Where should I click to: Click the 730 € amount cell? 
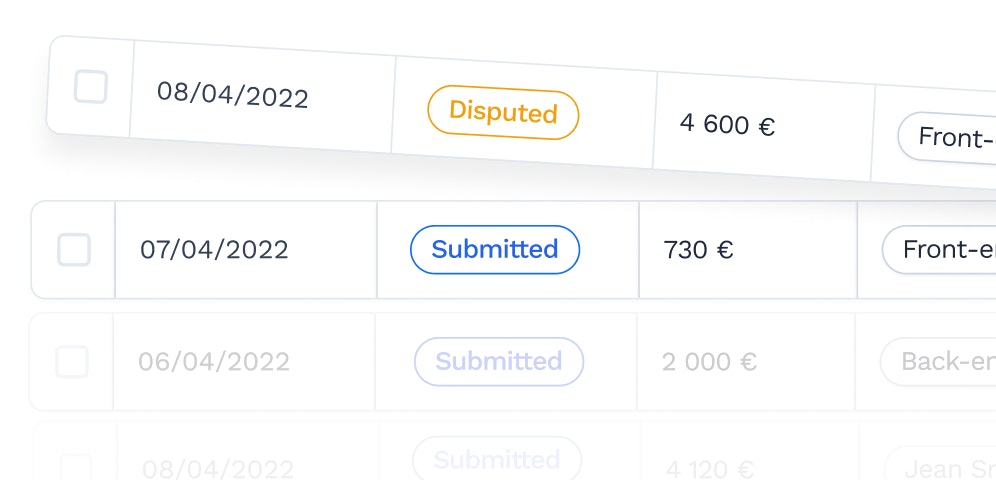click(698, 250)
